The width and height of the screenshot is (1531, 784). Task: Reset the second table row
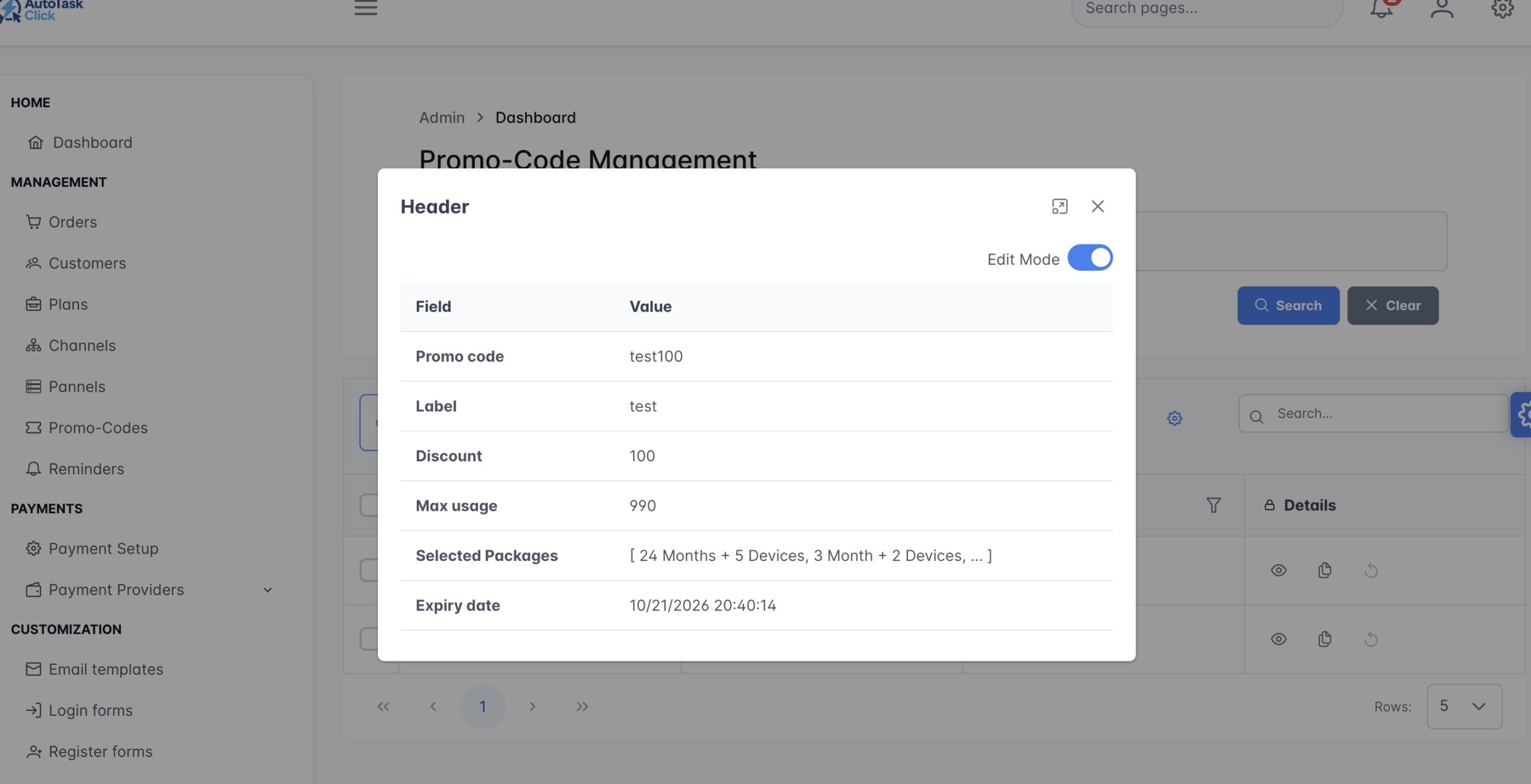1371,639
